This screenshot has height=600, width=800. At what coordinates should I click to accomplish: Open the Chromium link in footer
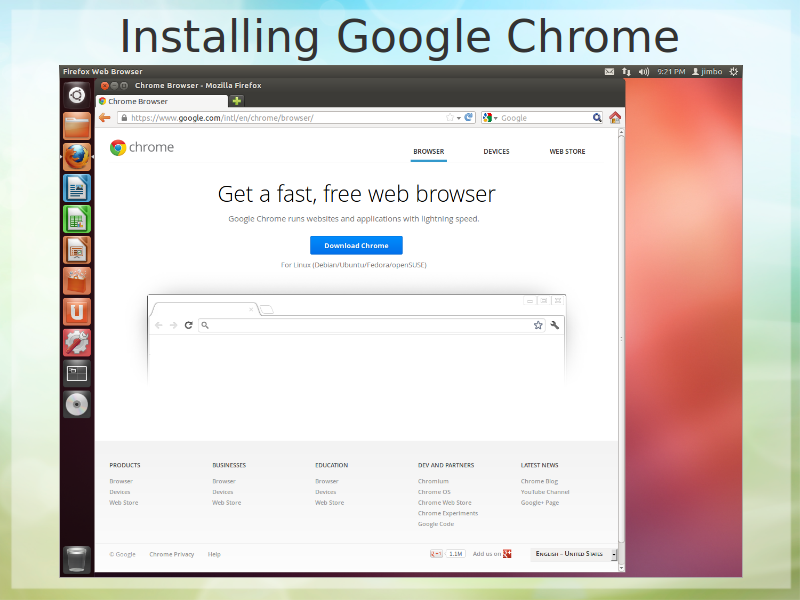(433, 481)
